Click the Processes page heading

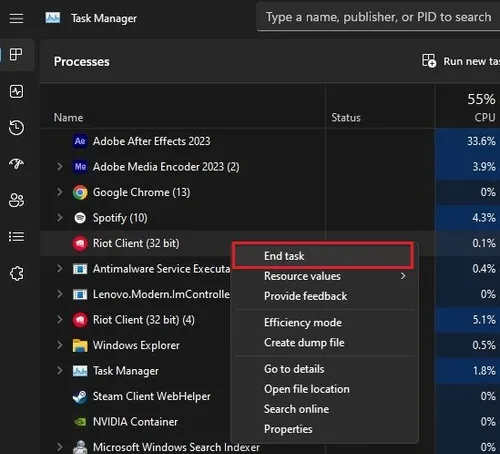(x=82, y=62)
